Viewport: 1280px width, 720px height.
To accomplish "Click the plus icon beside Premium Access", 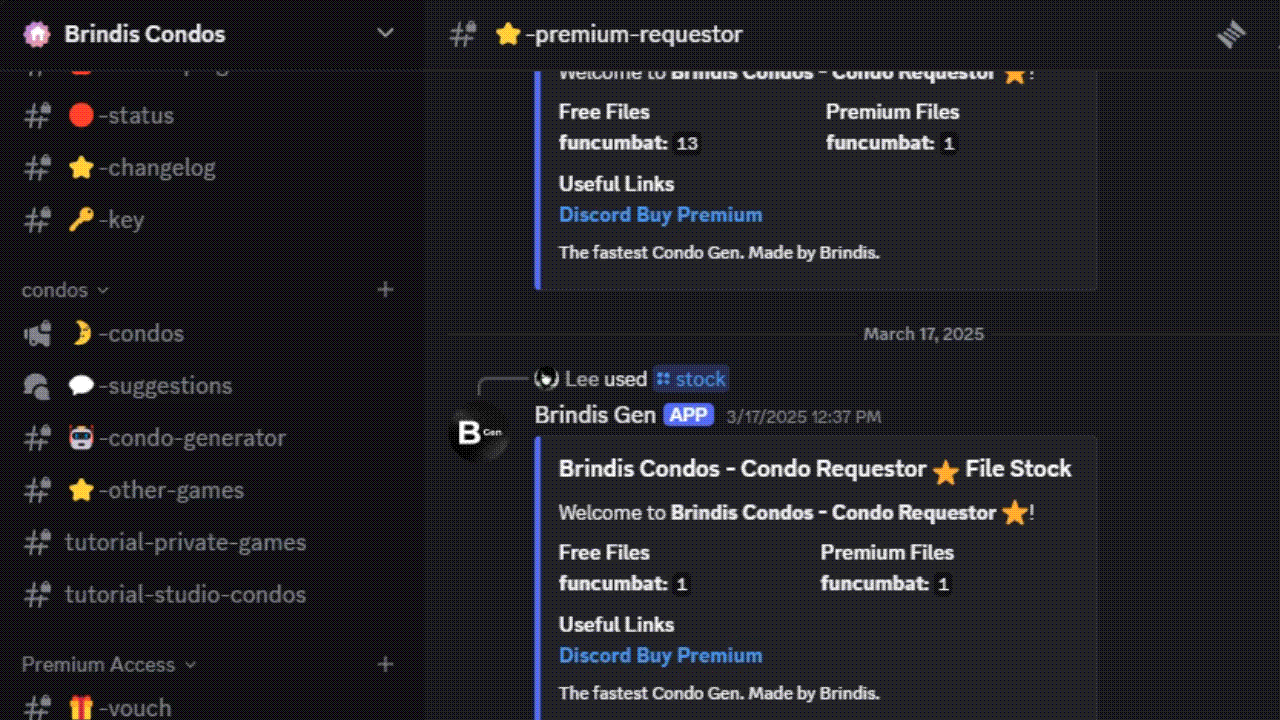I will tap(385, 664).
